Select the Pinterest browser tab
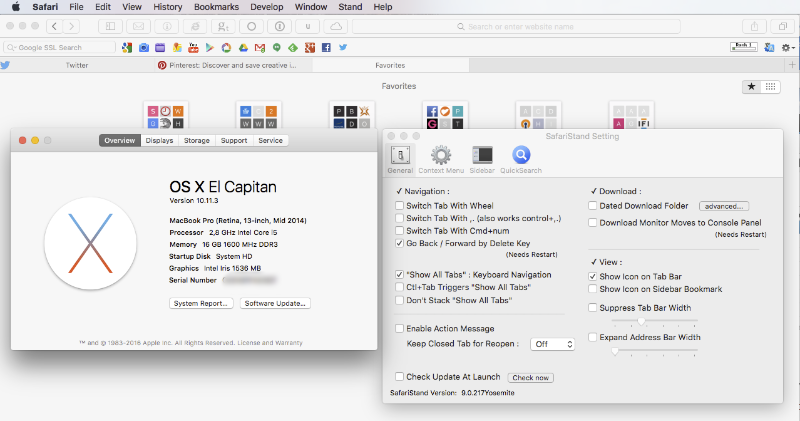This screenshot has height=421, width=800. point(234,65)
